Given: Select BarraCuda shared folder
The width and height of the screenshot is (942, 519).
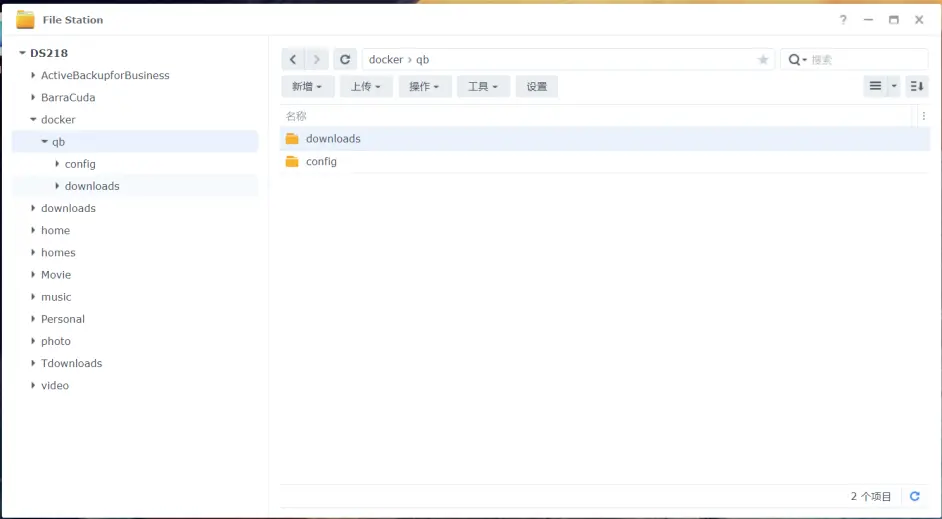Looking at the screenshot, I should (68, 97).
